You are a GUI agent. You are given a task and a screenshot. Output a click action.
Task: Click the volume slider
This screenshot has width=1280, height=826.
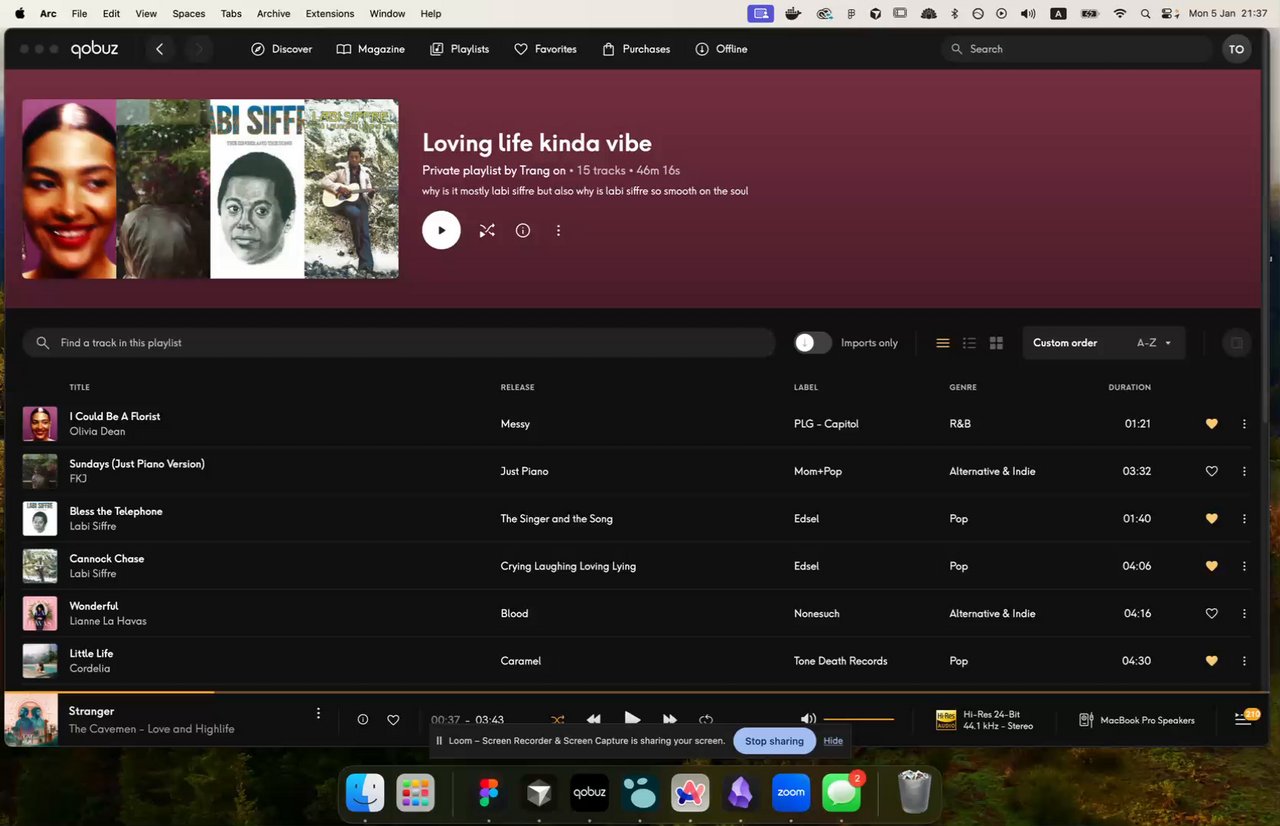[x=859, y=719]
